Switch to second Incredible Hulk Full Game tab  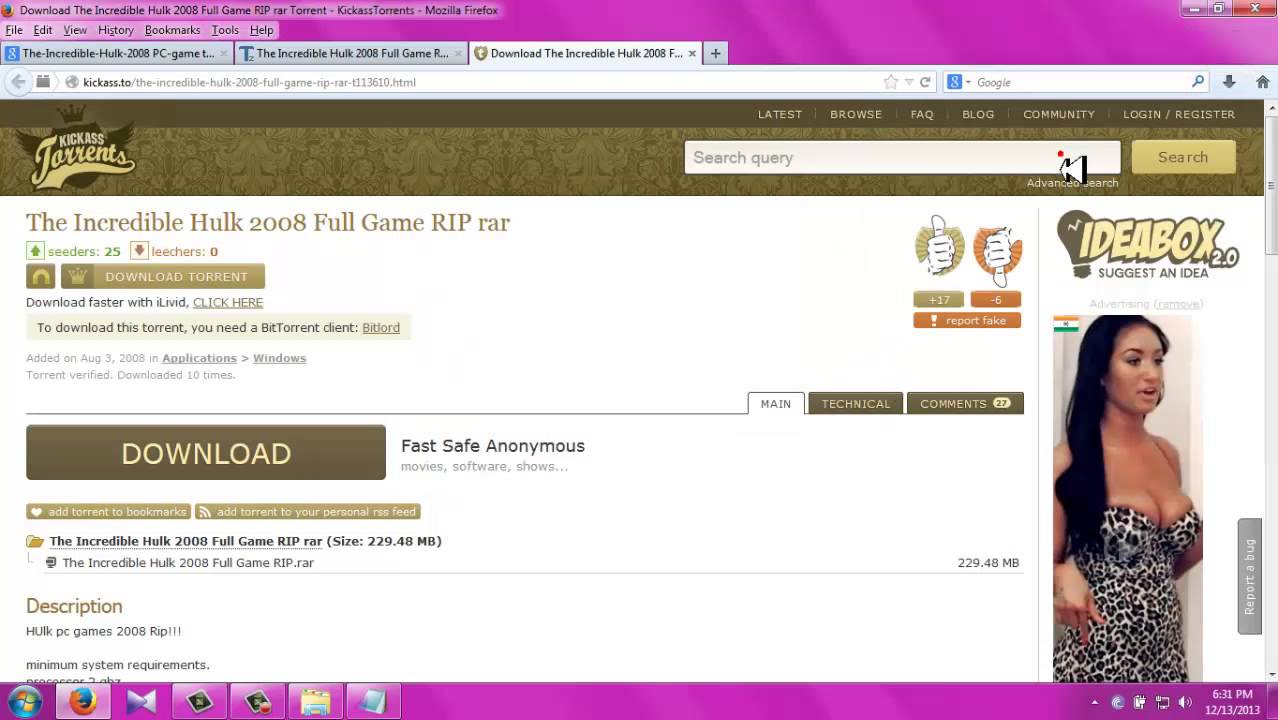(x=352, y=53)
